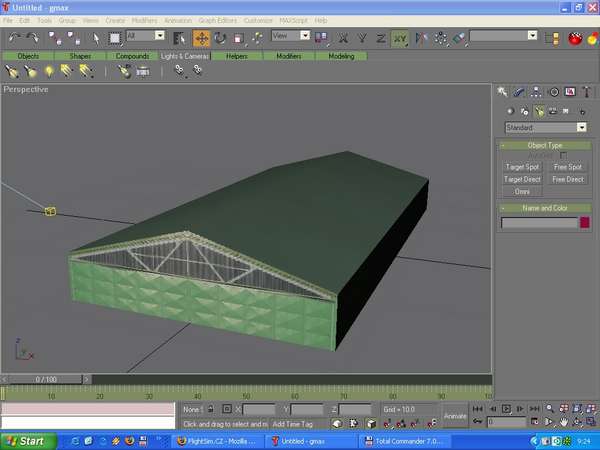Jump to the animation start frame
This screenshot has height=450, width=600.
[478, 409]
